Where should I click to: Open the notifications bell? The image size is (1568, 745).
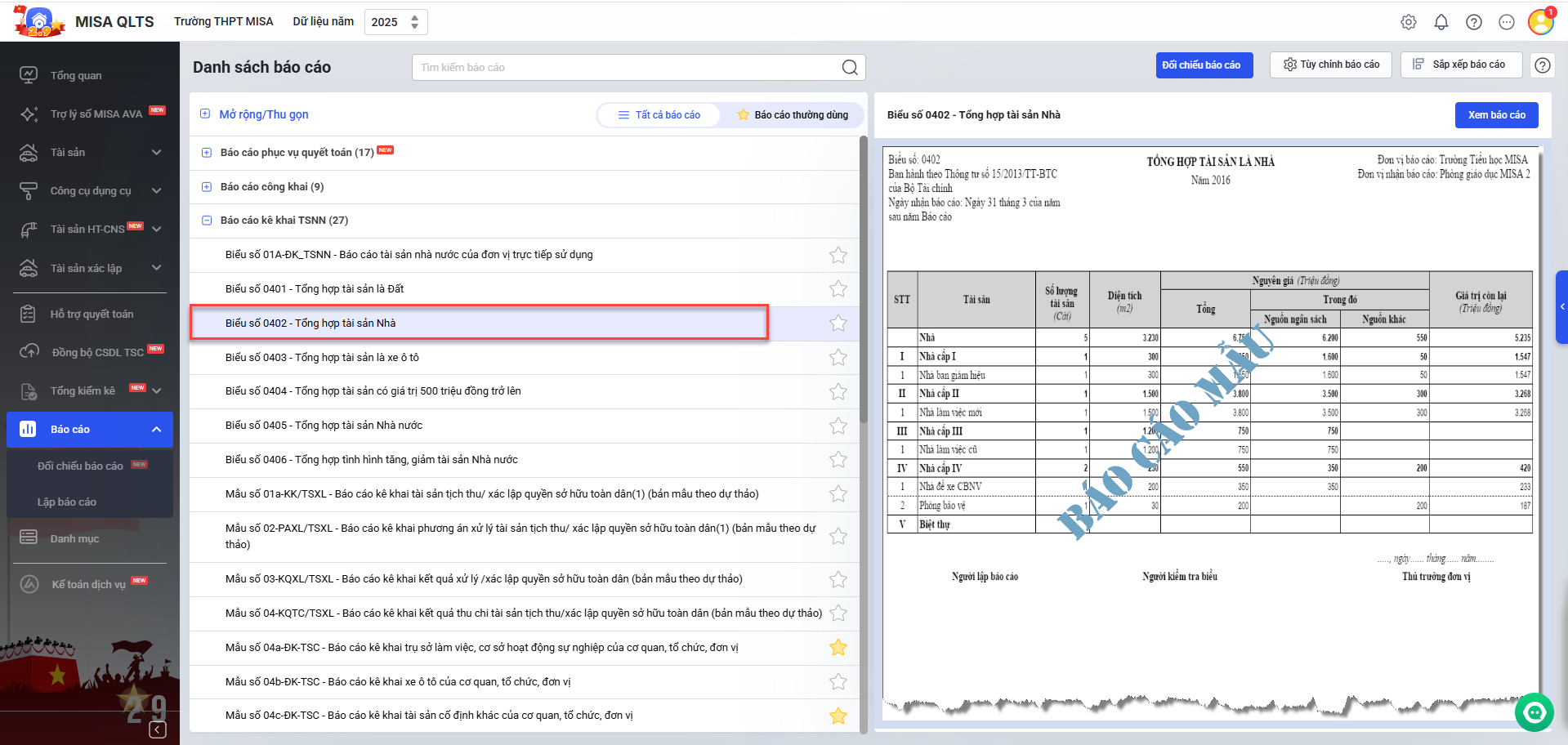pos(1441,22)
